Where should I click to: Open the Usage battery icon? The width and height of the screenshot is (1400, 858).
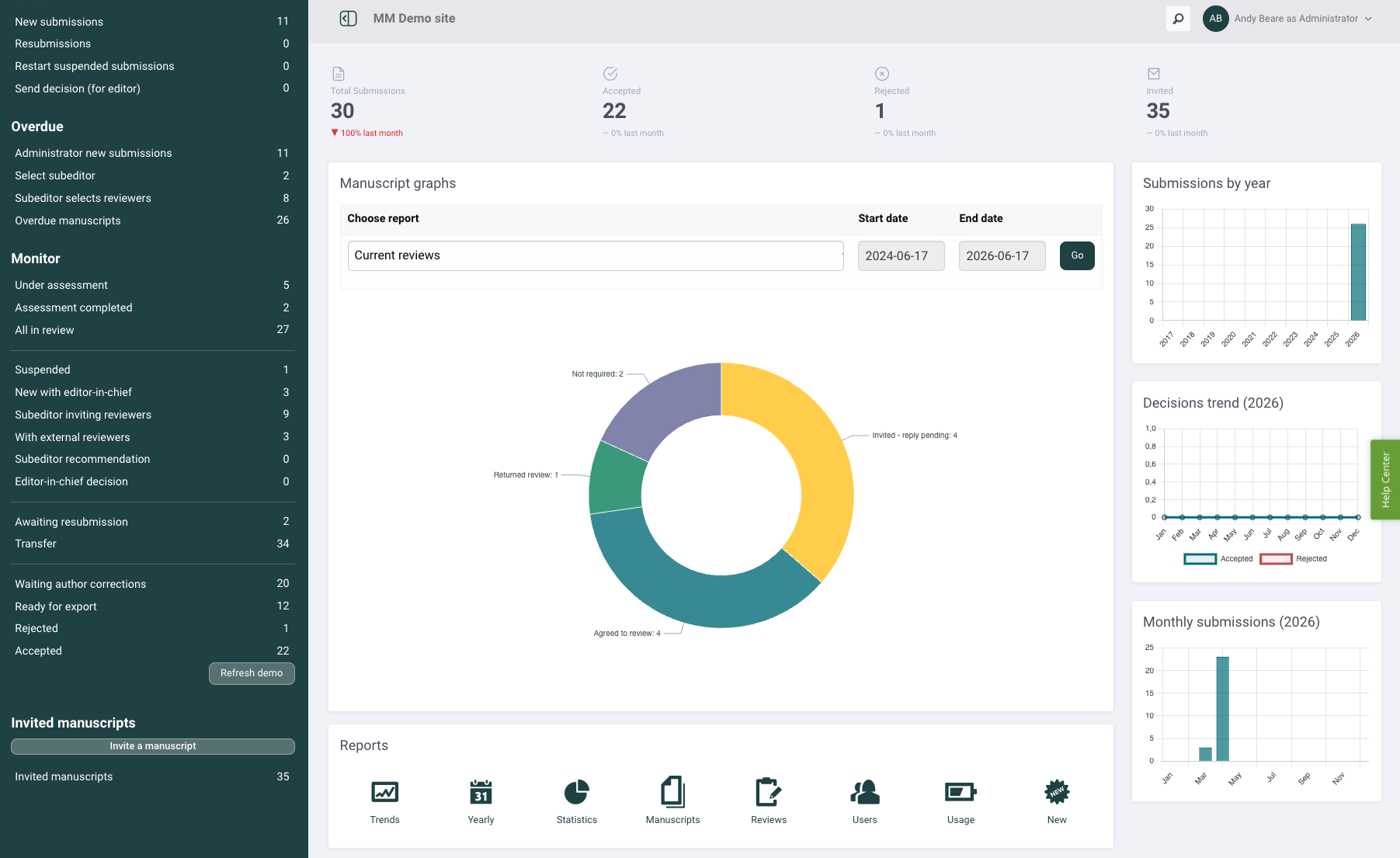coord(961,792)
